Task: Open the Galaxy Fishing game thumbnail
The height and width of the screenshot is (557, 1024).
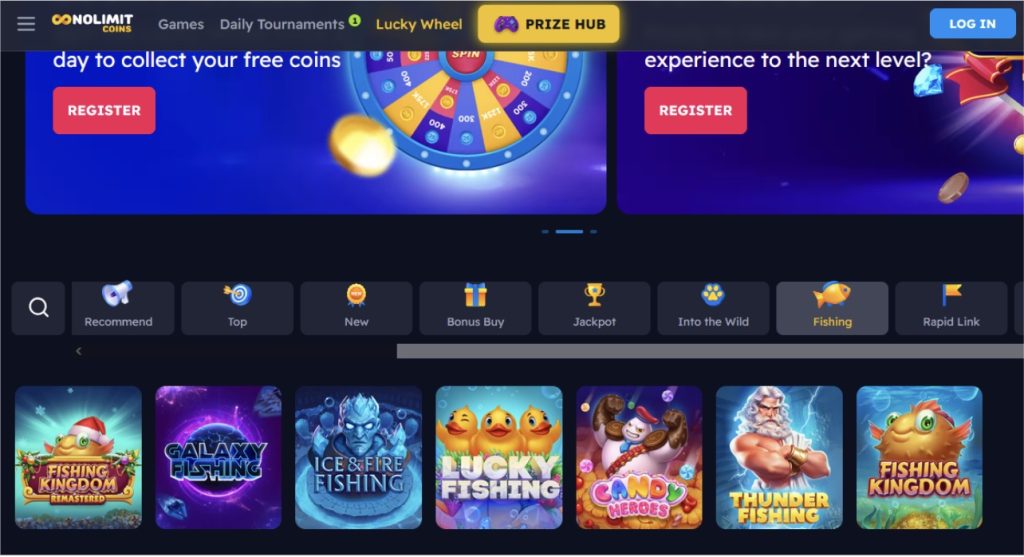Action: click(x=218, y=457)
